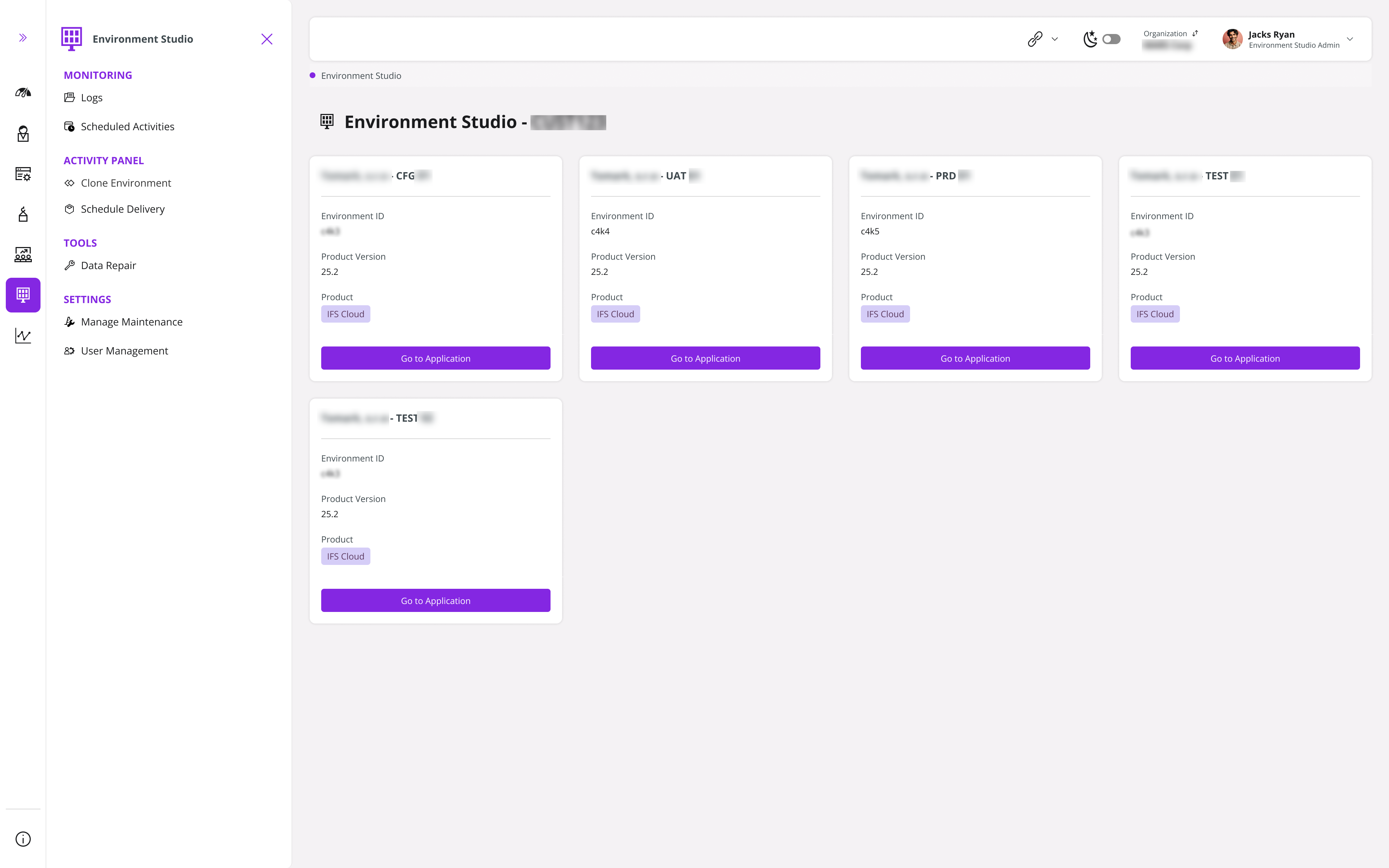Close the Environment Studio side panel

pyautogui.click(x=267, y=39)
